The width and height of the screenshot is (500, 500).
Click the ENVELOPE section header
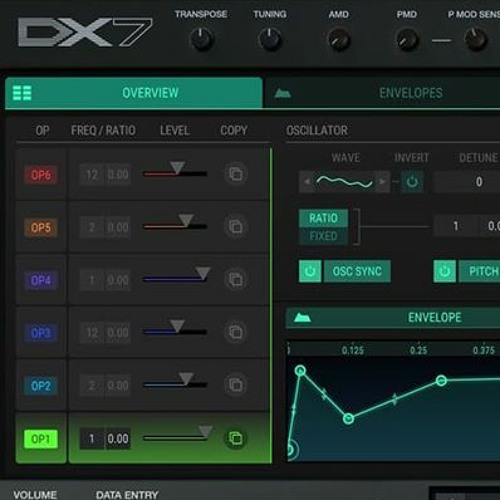393,318
